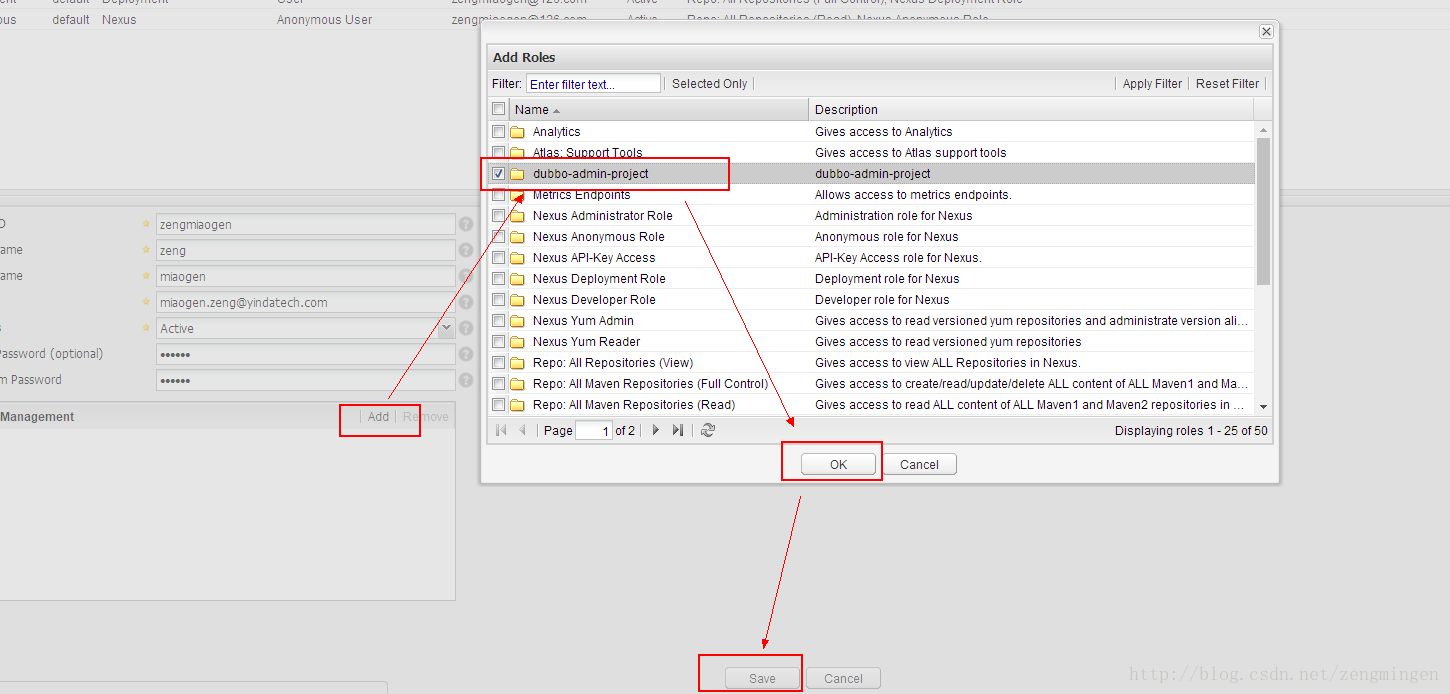Check the Nexus Anonymous Role checkbox
The image size is (1450, 694).
[x=499, y=236]
